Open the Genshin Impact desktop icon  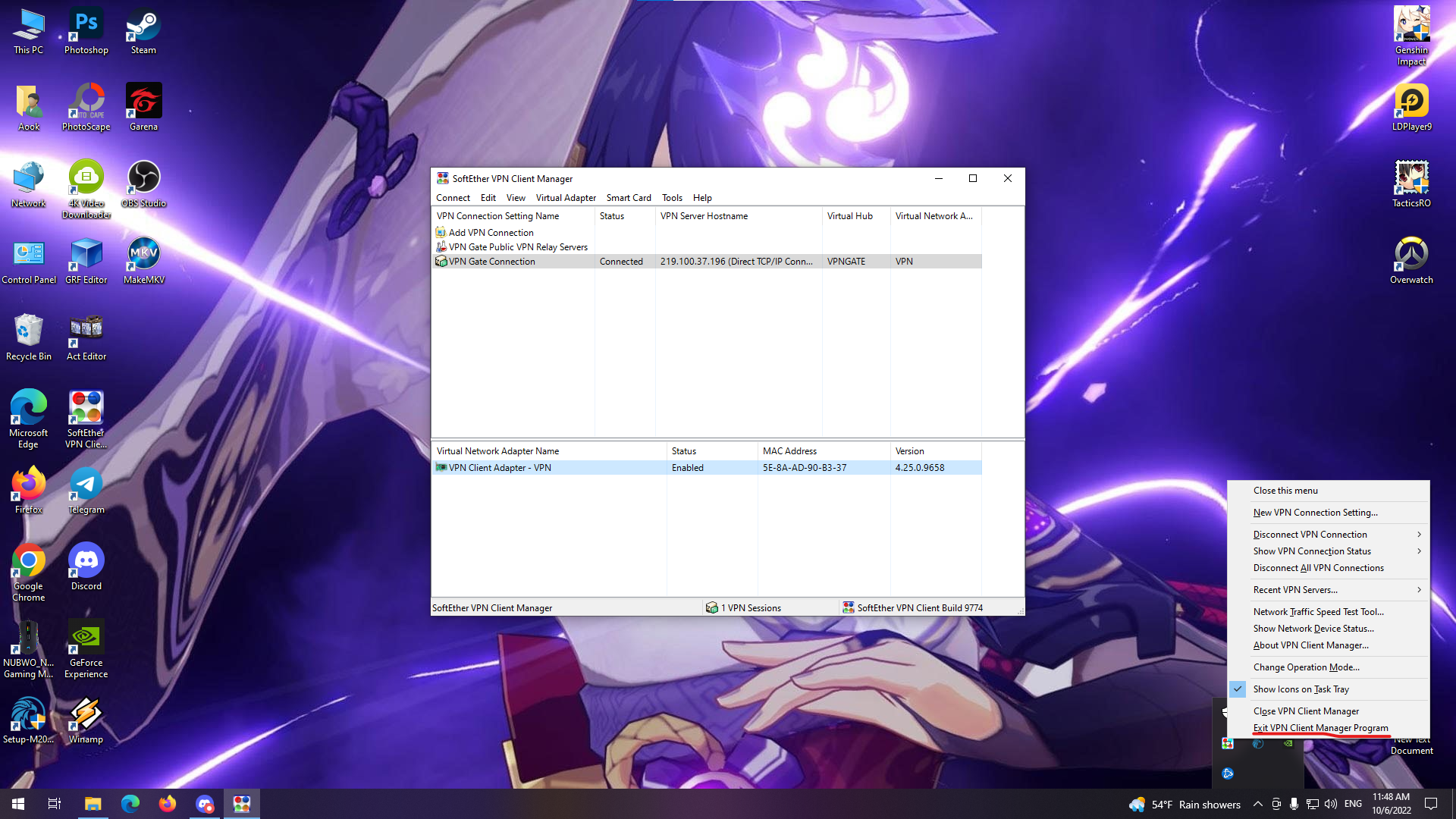click(x=1411, y=36)
